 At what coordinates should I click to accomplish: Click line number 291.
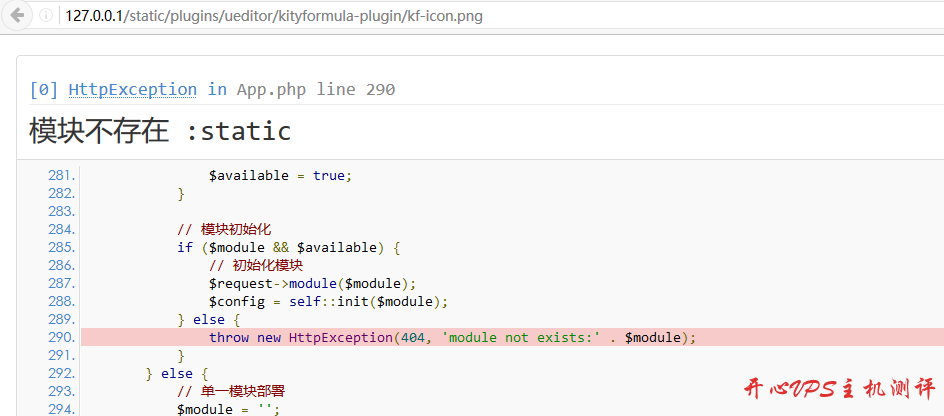tap(62, 356)
